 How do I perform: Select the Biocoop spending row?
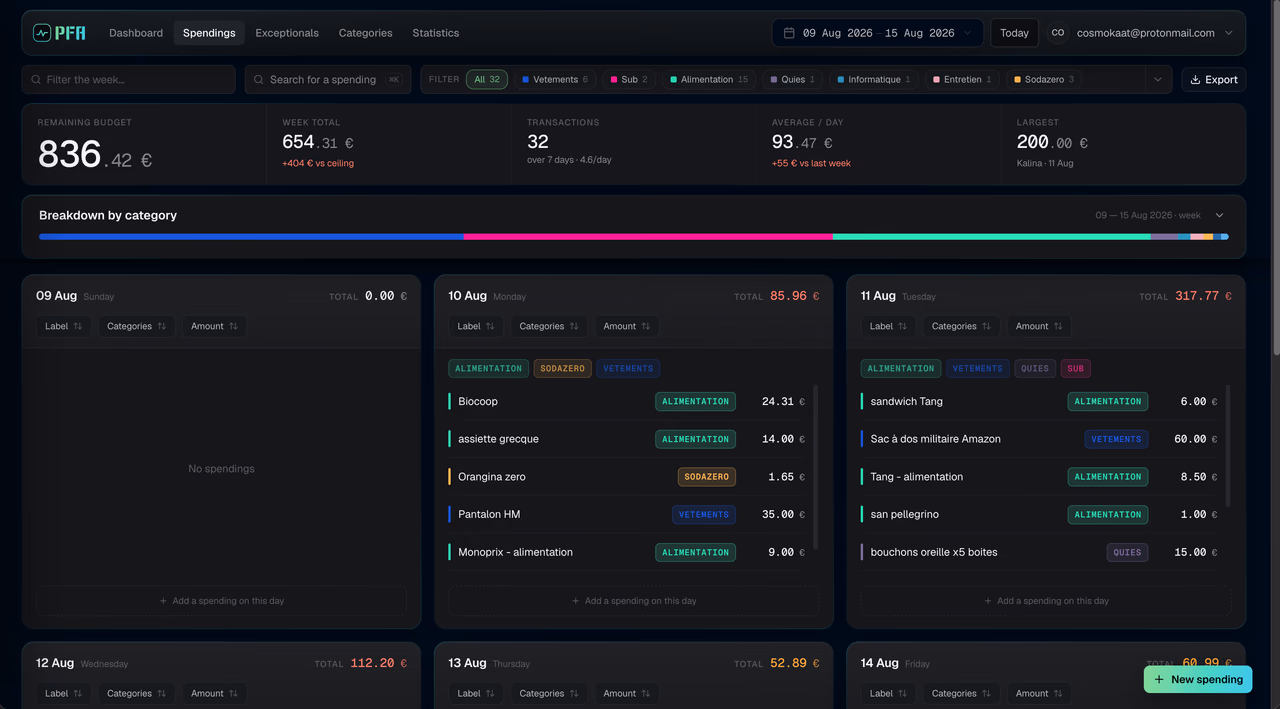pyautogui.click(x=627, y=401)
